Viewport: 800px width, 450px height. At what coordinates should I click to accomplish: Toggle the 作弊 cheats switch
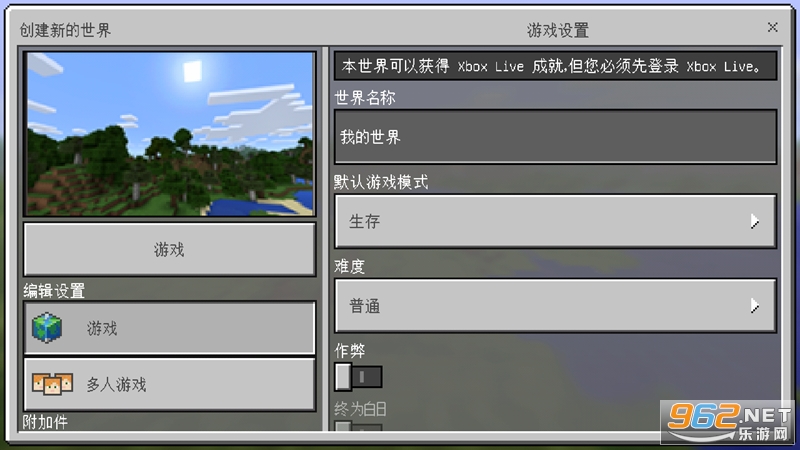[358, 378]
